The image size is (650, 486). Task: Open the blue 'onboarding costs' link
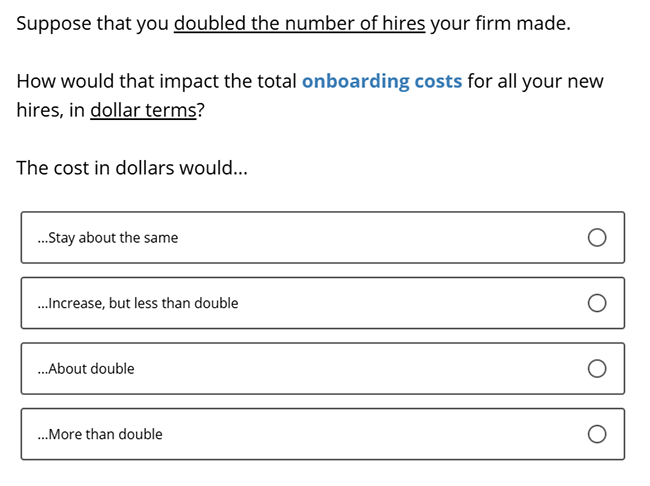click(382, 81)
